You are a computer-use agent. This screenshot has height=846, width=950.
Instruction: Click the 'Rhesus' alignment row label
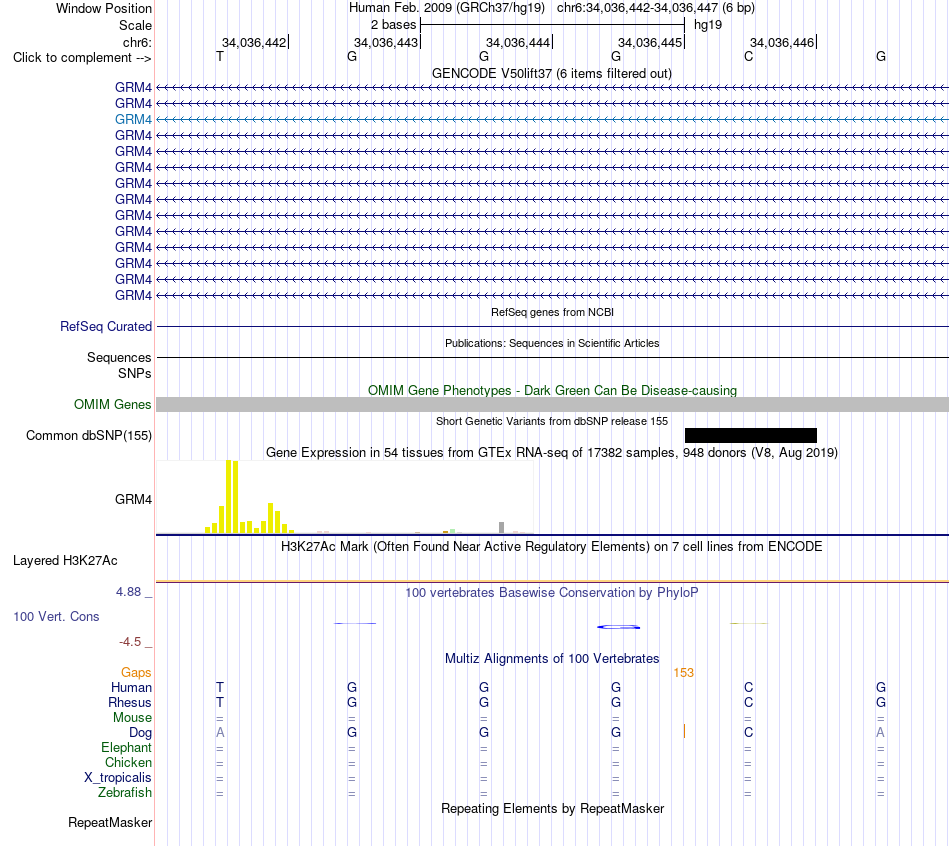coord(130,702)
